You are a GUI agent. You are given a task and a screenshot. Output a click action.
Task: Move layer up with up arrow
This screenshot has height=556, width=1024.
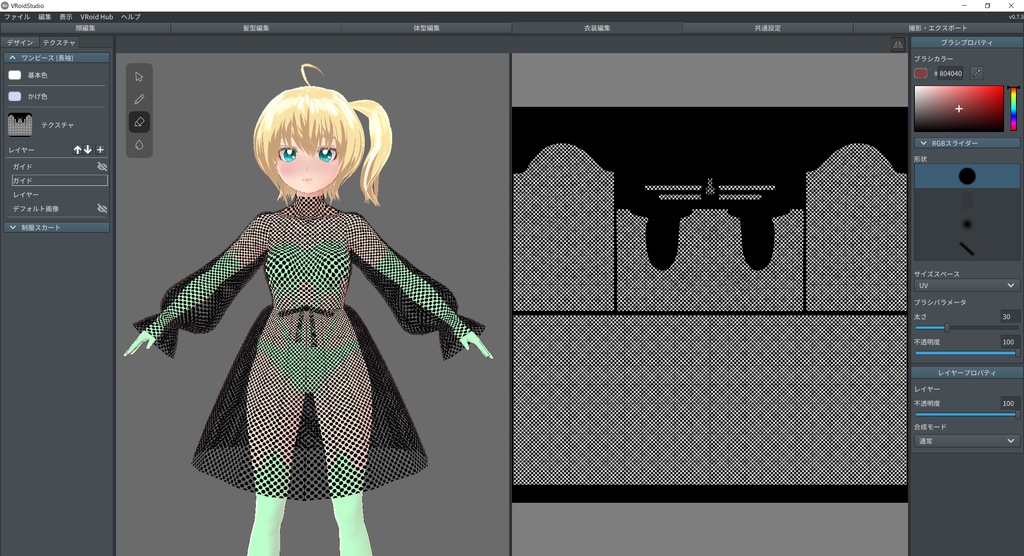[77, 150]
